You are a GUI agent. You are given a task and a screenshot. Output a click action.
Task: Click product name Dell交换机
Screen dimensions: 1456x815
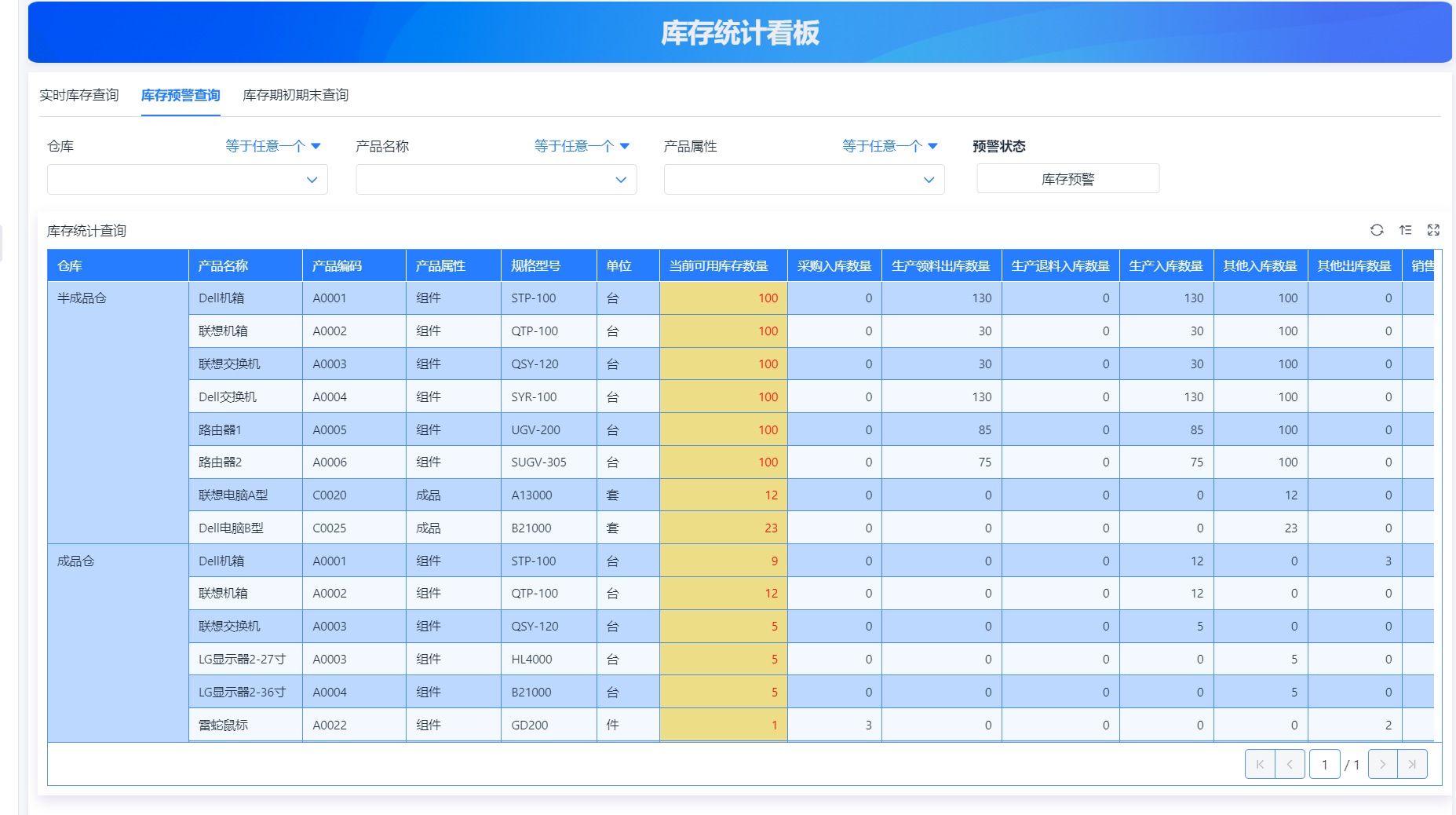[x=228, y=397]
